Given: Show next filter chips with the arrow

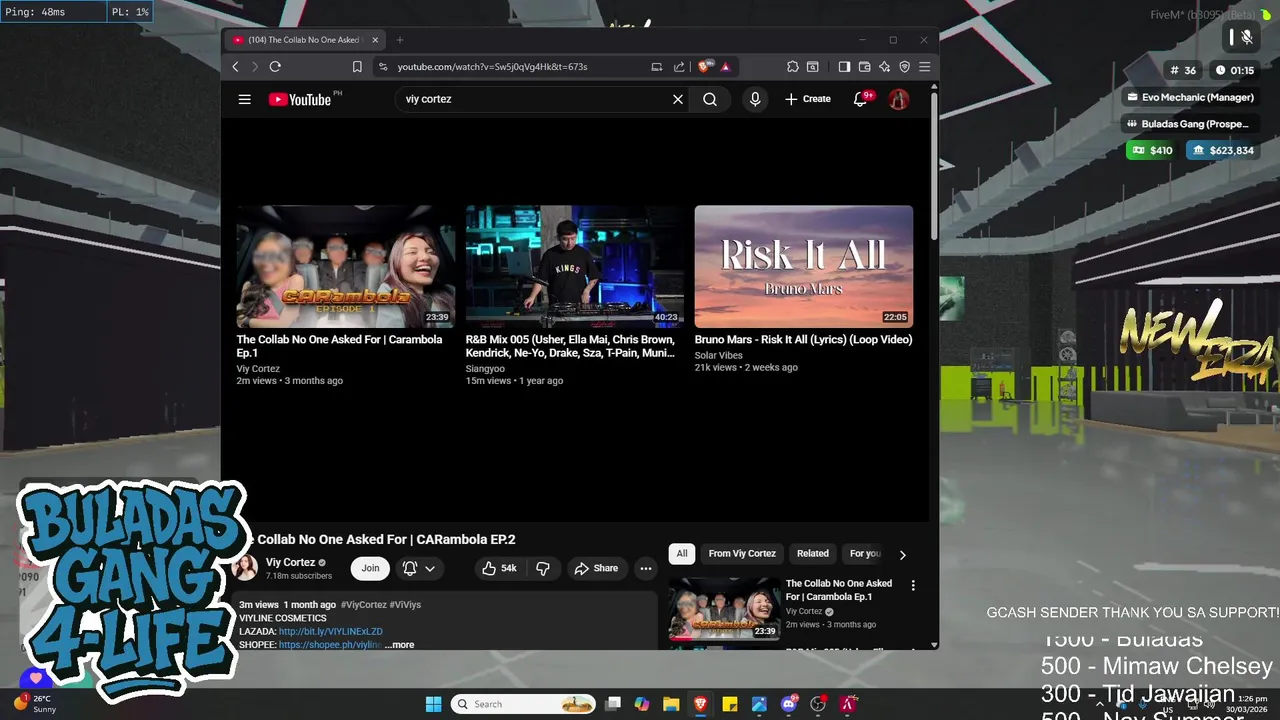Looking at the screenshot, I should coord(902,555).
